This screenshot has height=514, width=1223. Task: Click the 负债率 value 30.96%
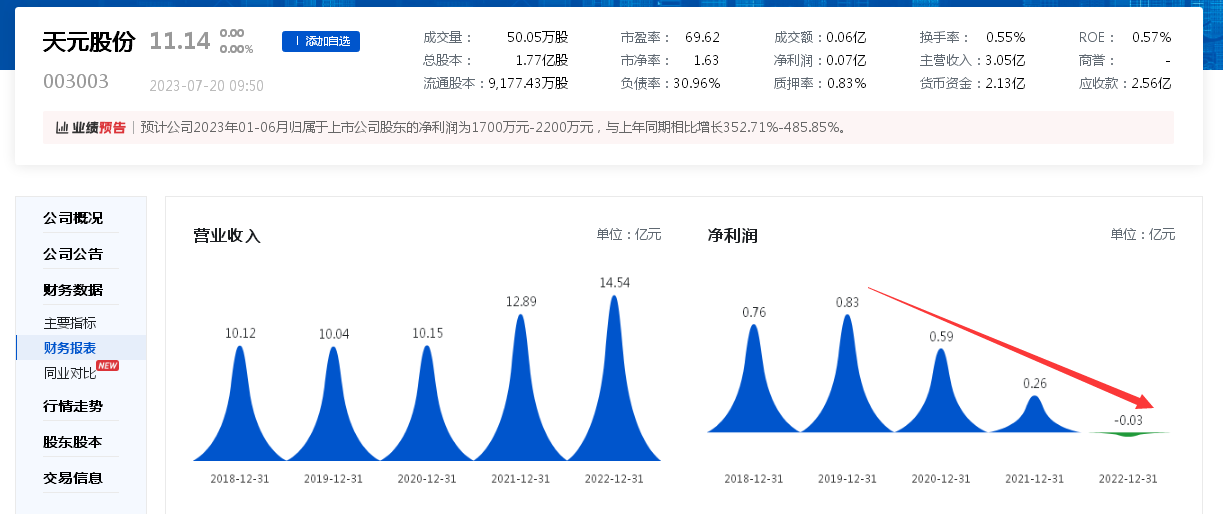coord(697,83)
